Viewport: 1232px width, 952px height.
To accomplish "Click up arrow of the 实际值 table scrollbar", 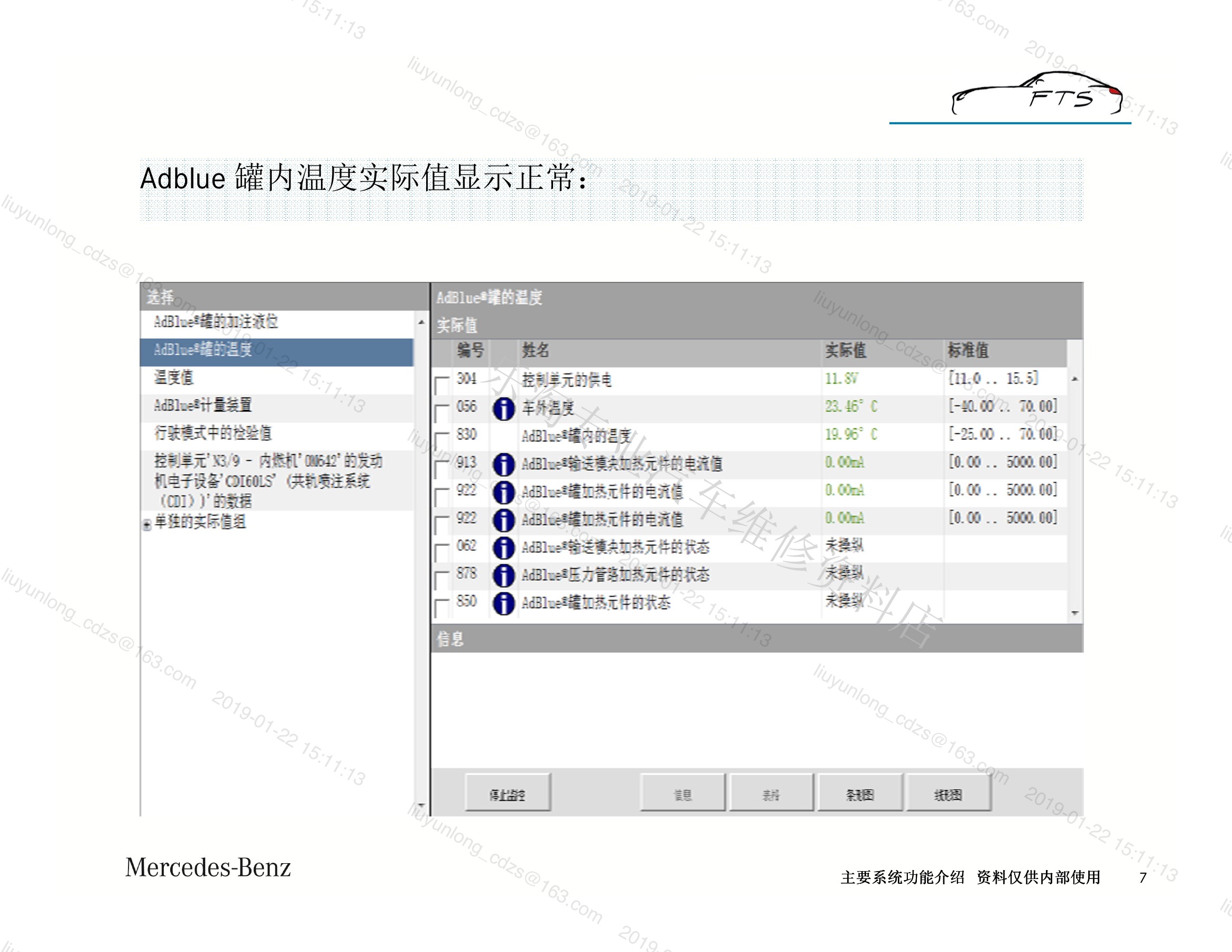I will [x=1074, y=379].
